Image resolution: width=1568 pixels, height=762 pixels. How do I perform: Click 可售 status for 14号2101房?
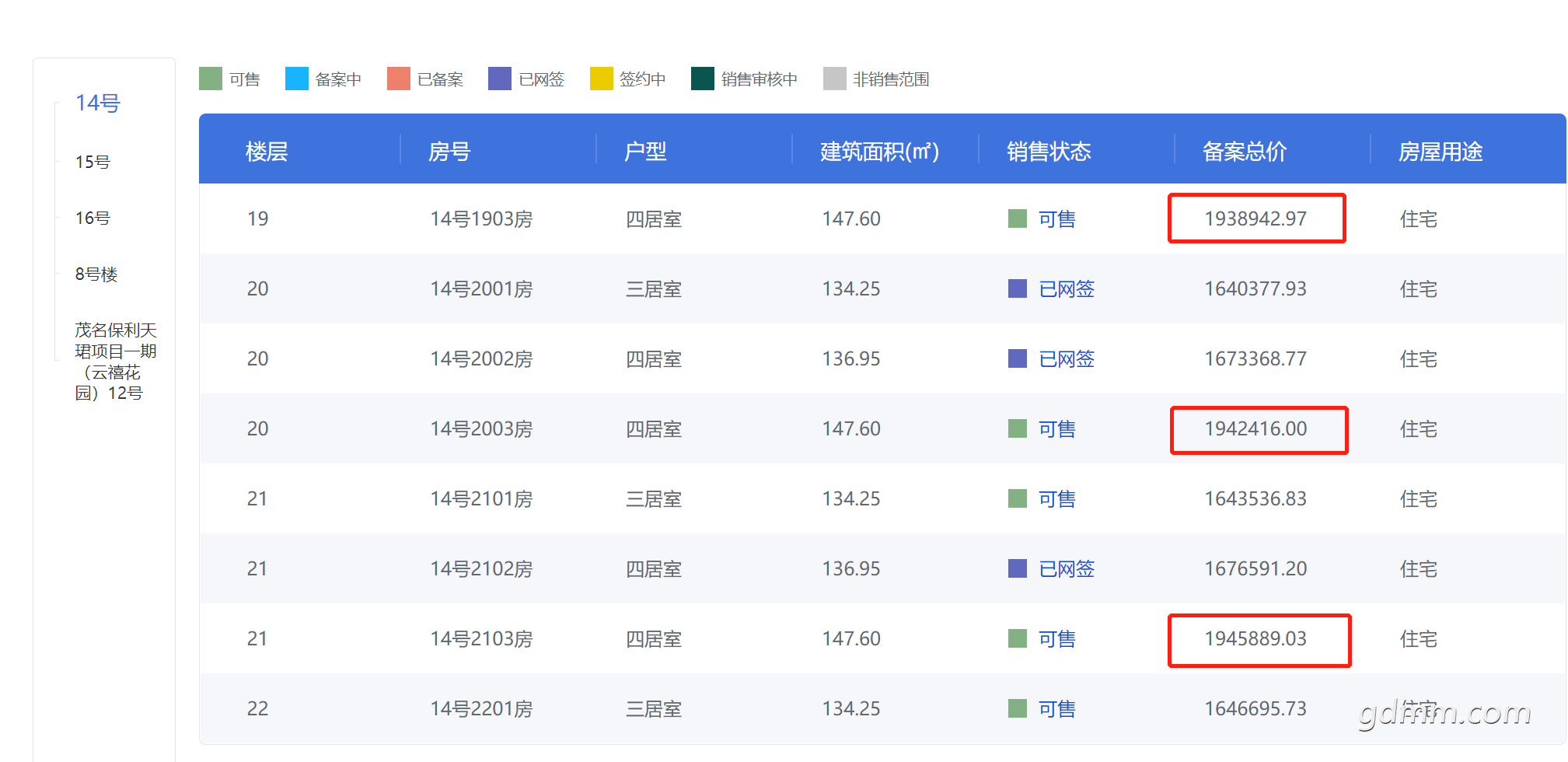coord(1056,498)
